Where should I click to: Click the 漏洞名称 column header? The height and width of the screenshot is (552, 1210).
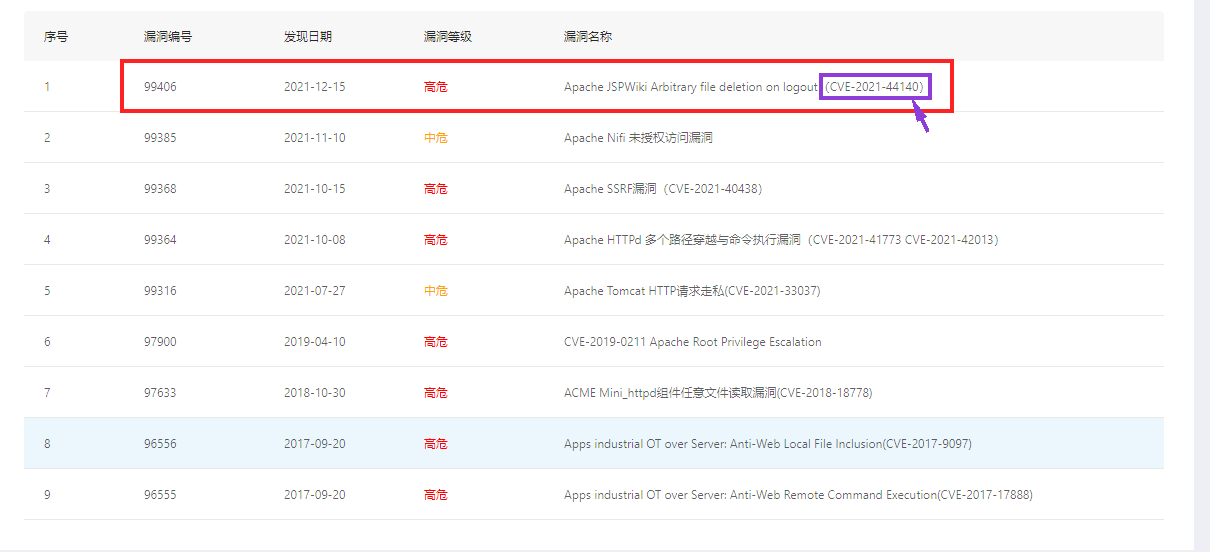coord(588,36)
